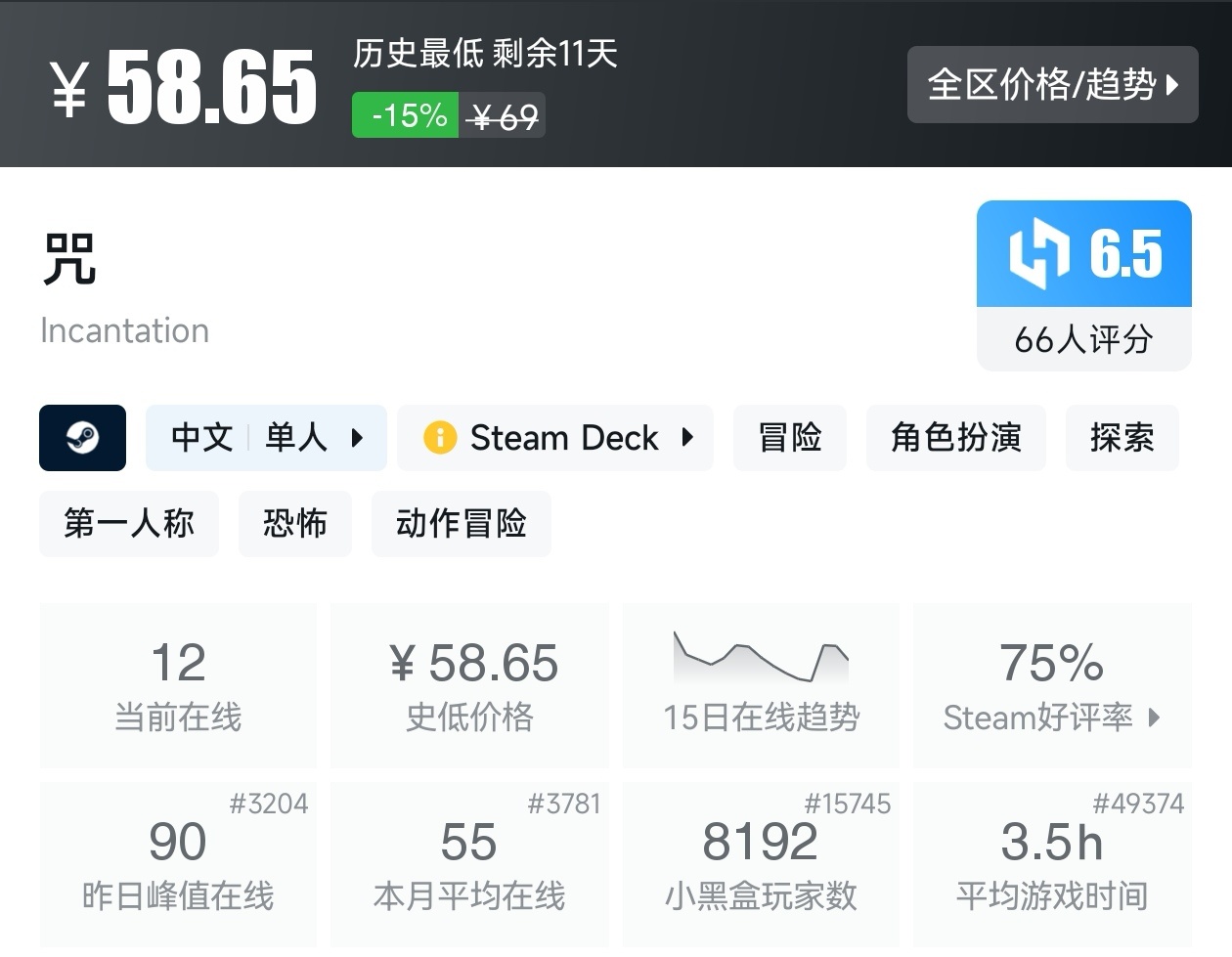Screen dimensions: 1232x957
Task: Open Steam好评率 review details arrow
Action: pos(1154,718)
